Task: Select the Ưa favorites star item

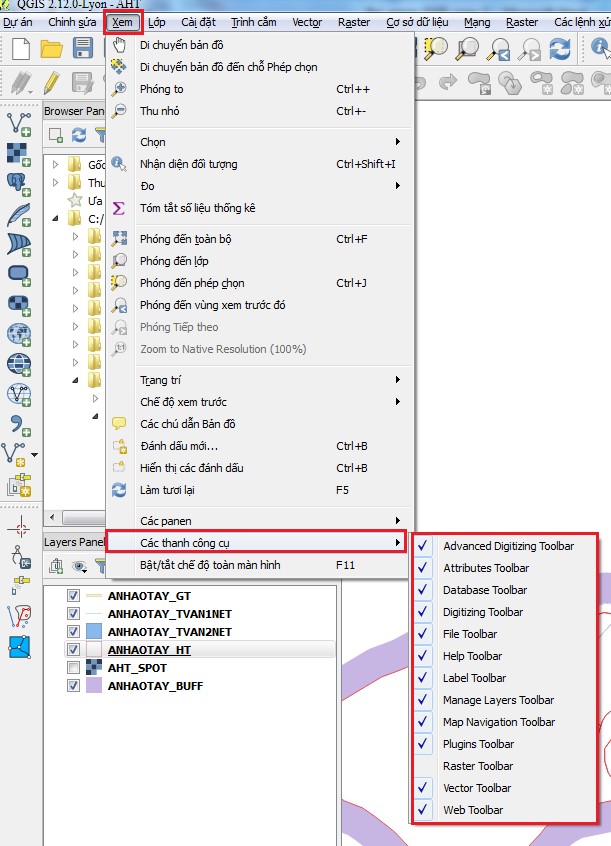Action: click(86, 201)
